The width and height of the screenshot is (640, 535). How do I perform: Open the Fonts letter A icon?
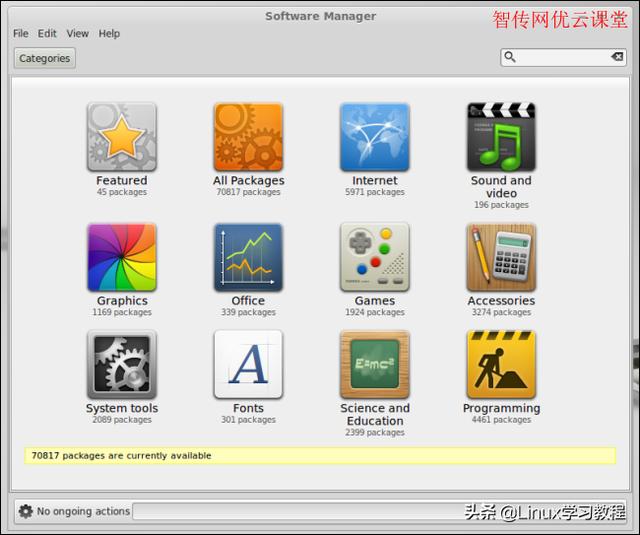pos(248,364)
